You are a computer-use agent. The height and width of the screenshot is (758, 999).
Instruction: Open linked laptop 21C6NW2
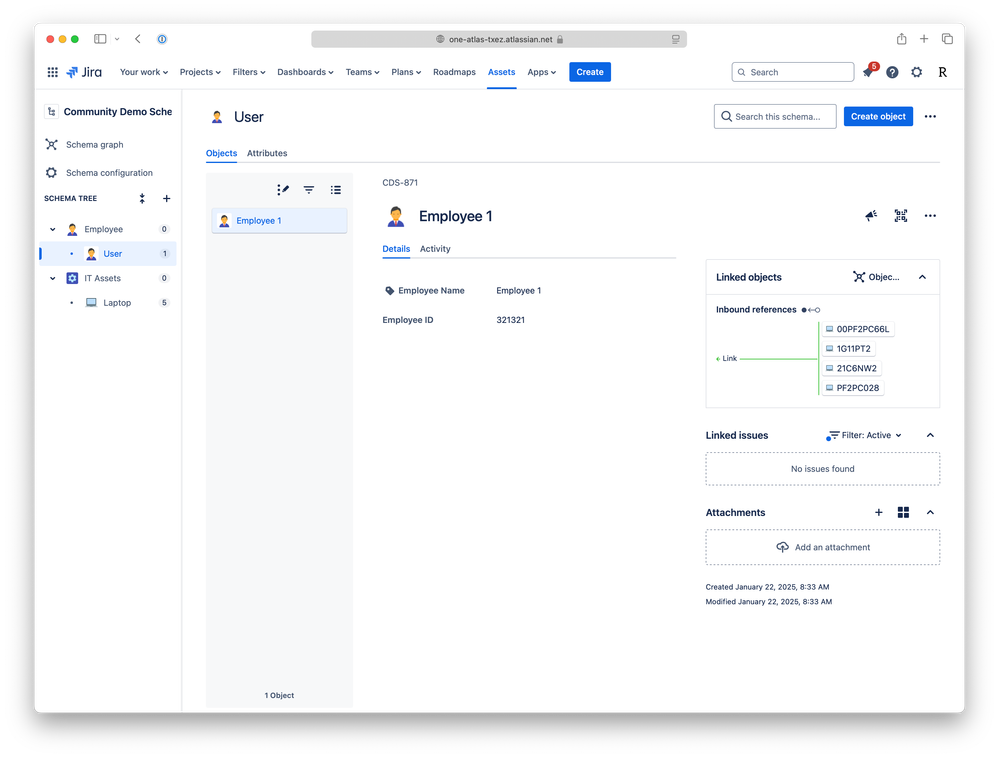tap(852, 368)
